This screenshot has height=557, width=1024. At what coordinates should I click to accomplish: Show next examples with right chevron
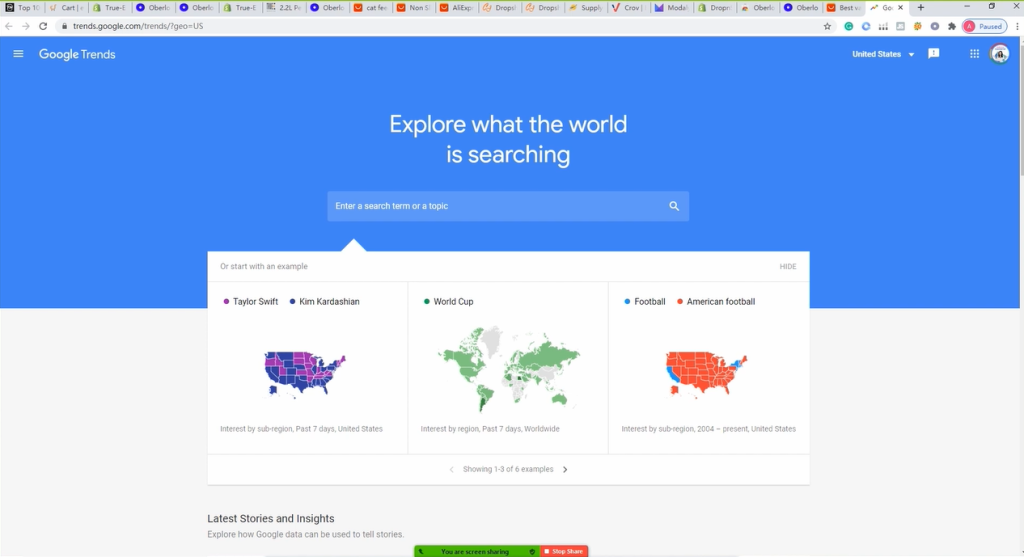[566, 469]
